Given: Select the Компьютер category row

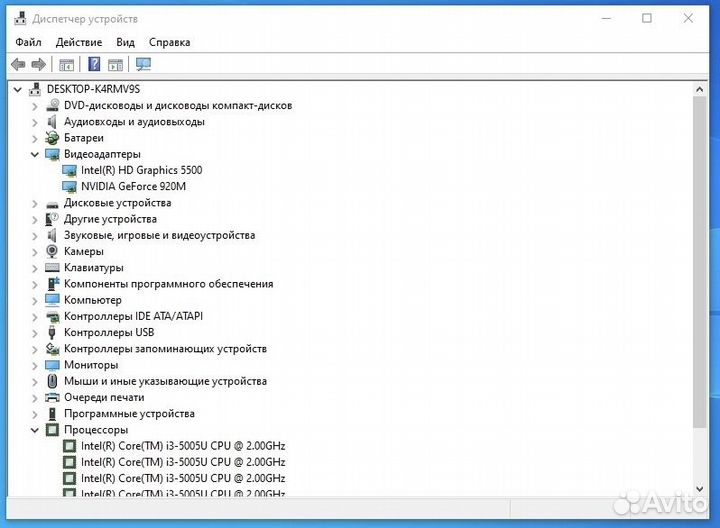Looking at the screenshot, I should click(93, 300).
